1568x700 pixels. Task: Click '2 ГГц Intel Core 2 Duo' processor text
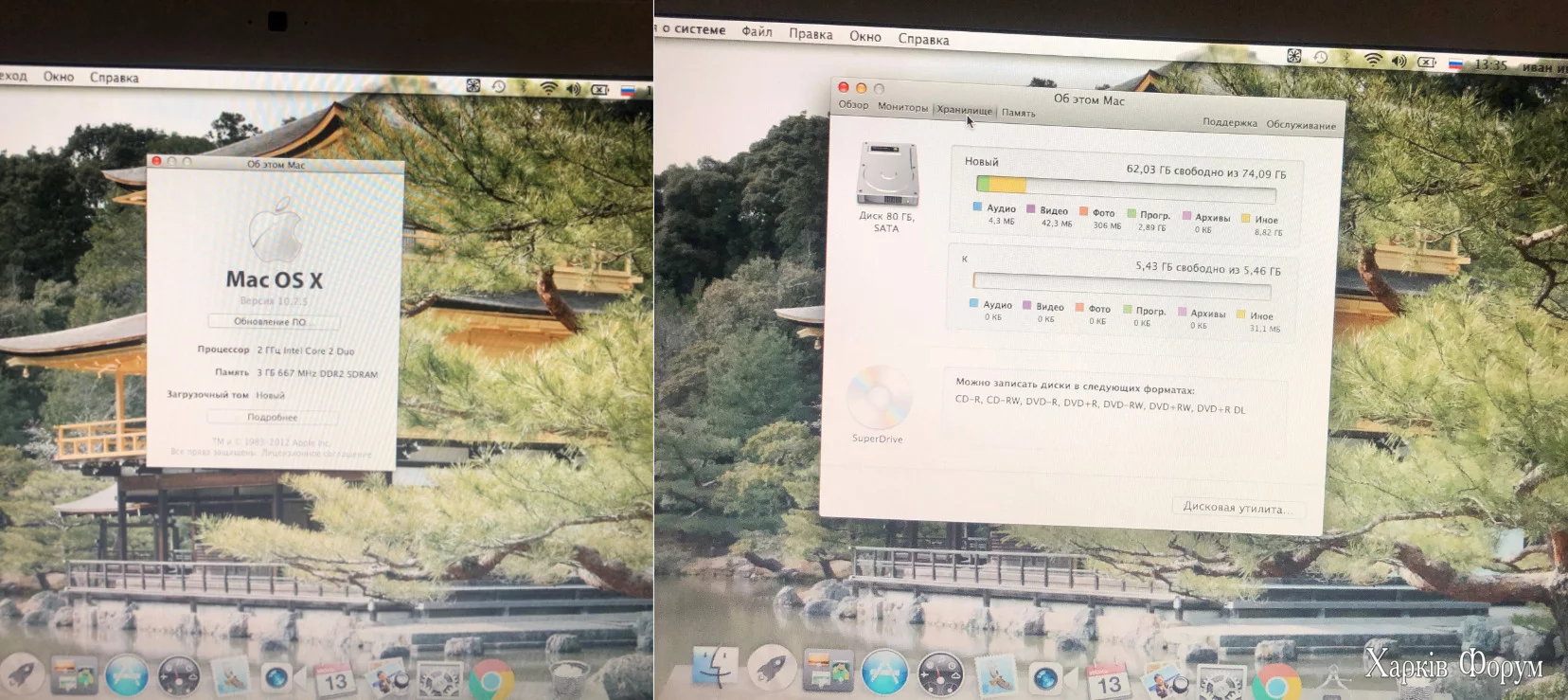tap(306, 350)
